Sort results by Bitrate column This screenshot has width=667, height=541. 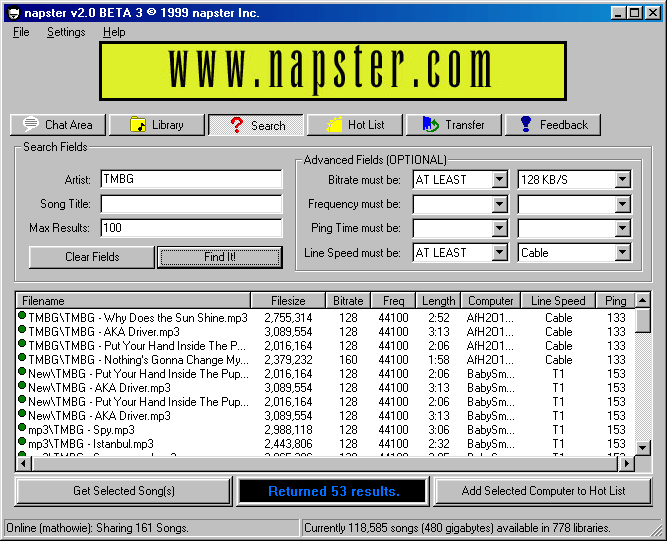pyautogui.click(x=348, y=301)
